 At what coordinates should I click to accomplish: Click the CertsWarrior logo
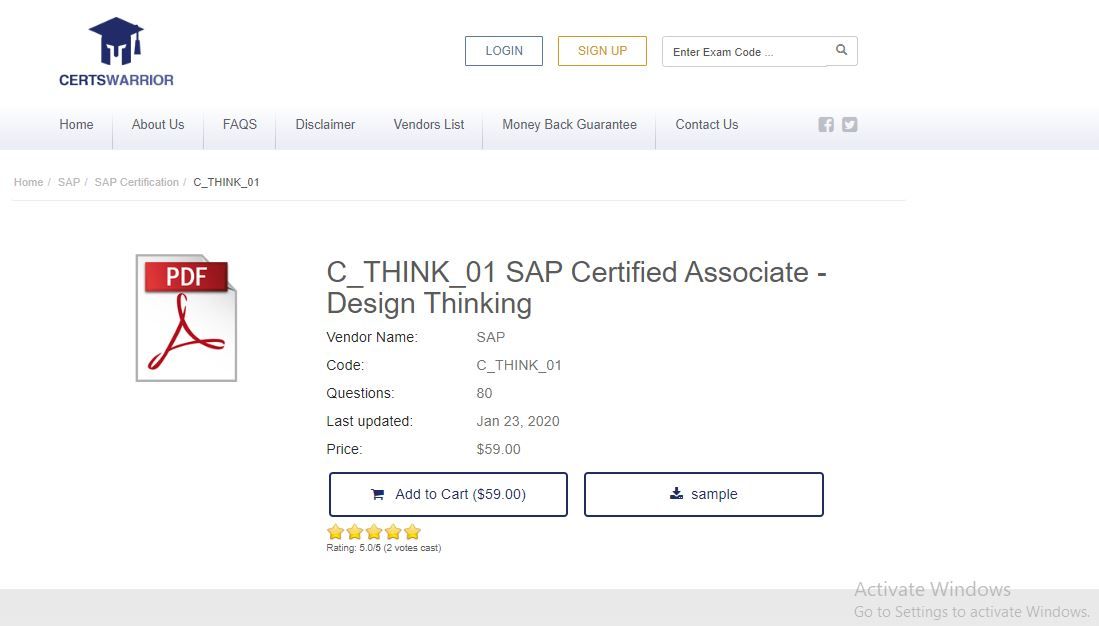tap(116, 53)
